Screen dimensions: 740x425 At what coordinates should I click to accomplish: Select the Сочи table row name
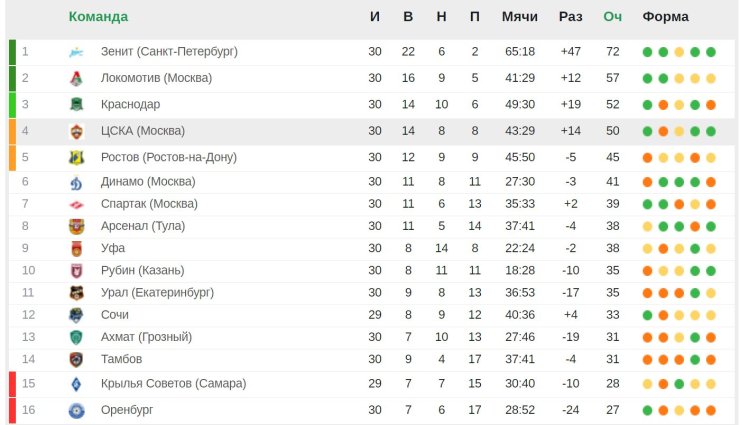coord(115,315)
